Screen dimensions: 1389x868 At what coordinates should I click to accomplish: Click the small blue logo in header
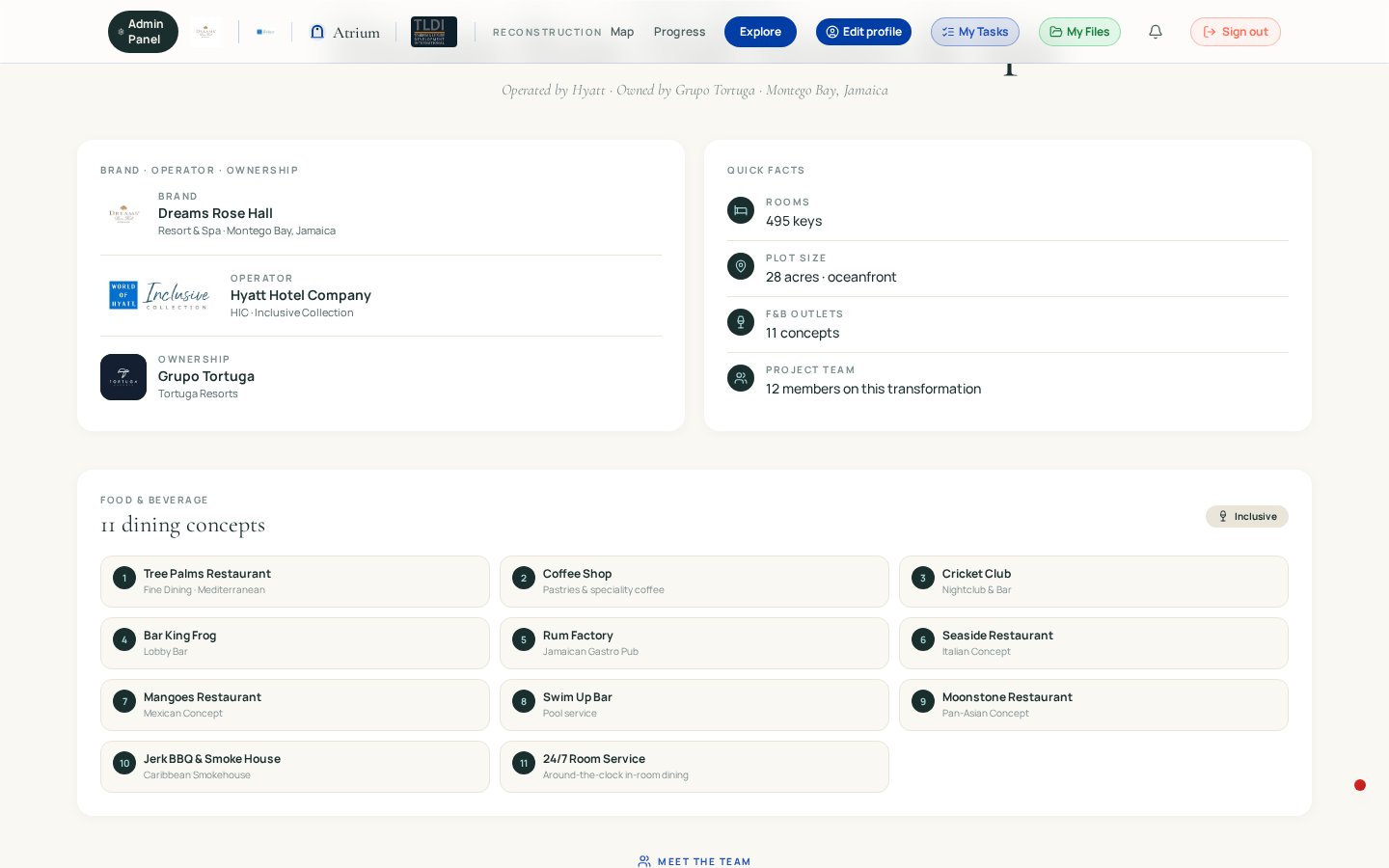click(265, 32)
